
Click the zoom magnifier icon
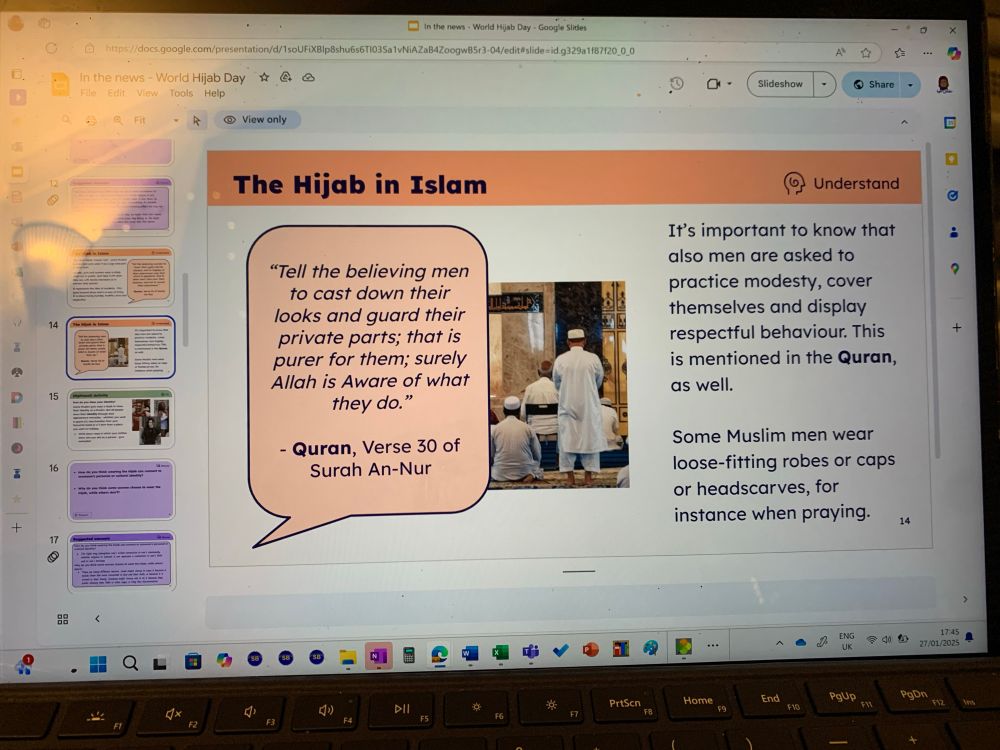(x=117, y=120)
